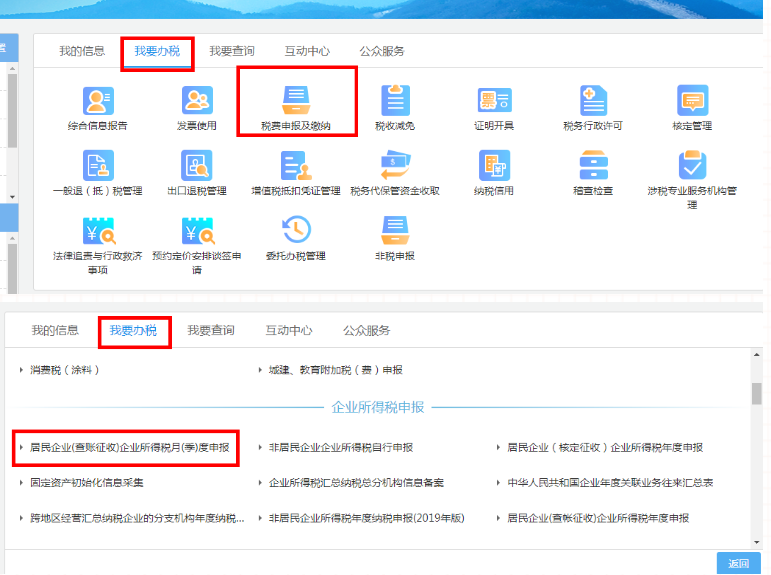Open the 证明开具 icon
The height and width of the screenshot is (575, 771).
pyautogui.click(x=494, y=100)
